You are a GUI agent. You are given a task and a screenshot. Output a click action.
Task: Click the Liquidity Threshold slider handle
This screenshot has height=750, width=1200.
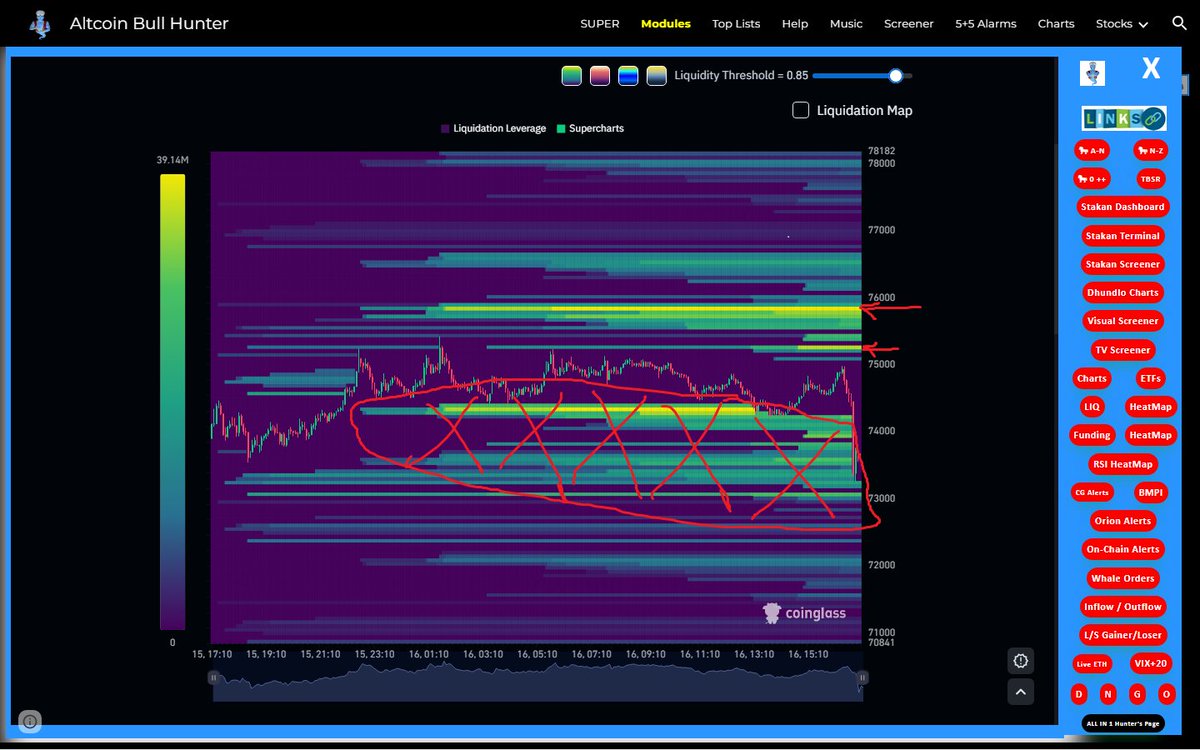[x=895, y=75]
